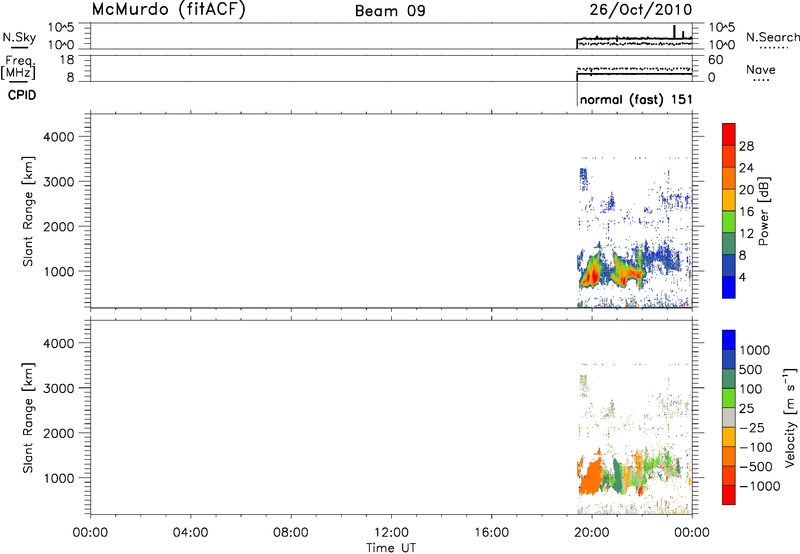Click the 'Freq. [MHz]' label
Image resolution: width=800 pixels, height=554 pixels.
[x=18, y=67]
